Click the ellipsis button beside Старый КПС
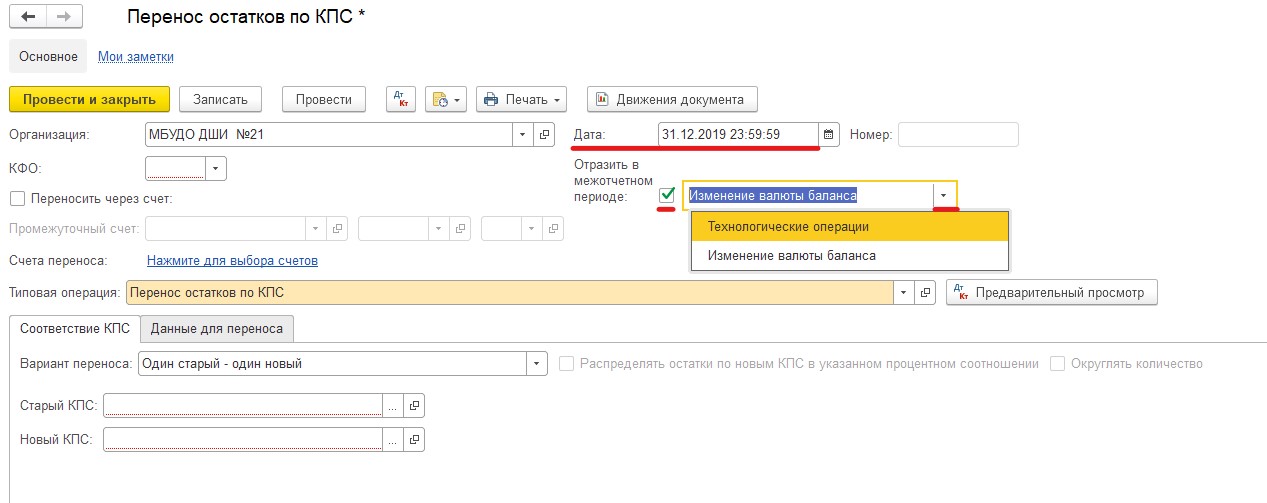 (393, 405)
